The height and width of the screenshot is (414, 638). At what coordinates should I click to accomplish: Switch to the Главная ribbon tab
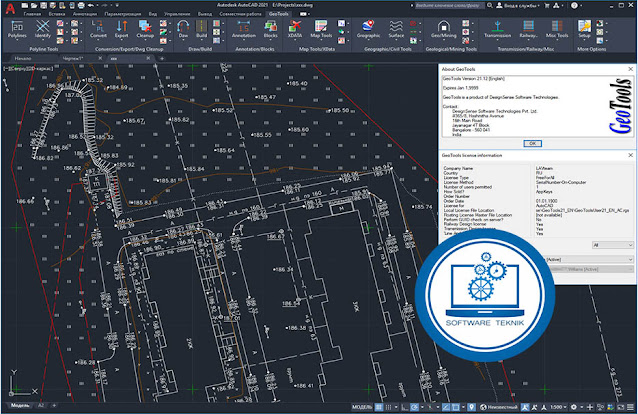coord(32,14)
